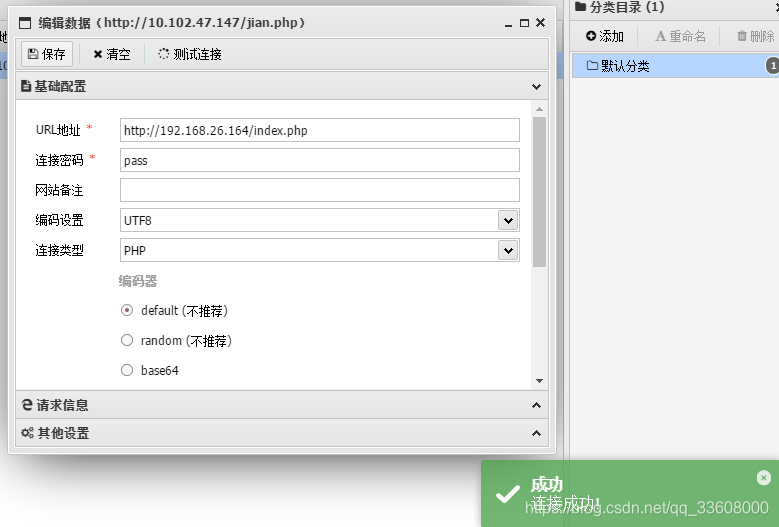779x527 pixels.
Task: Click the 基础配置 header document icon
Action: click(25, 86)
